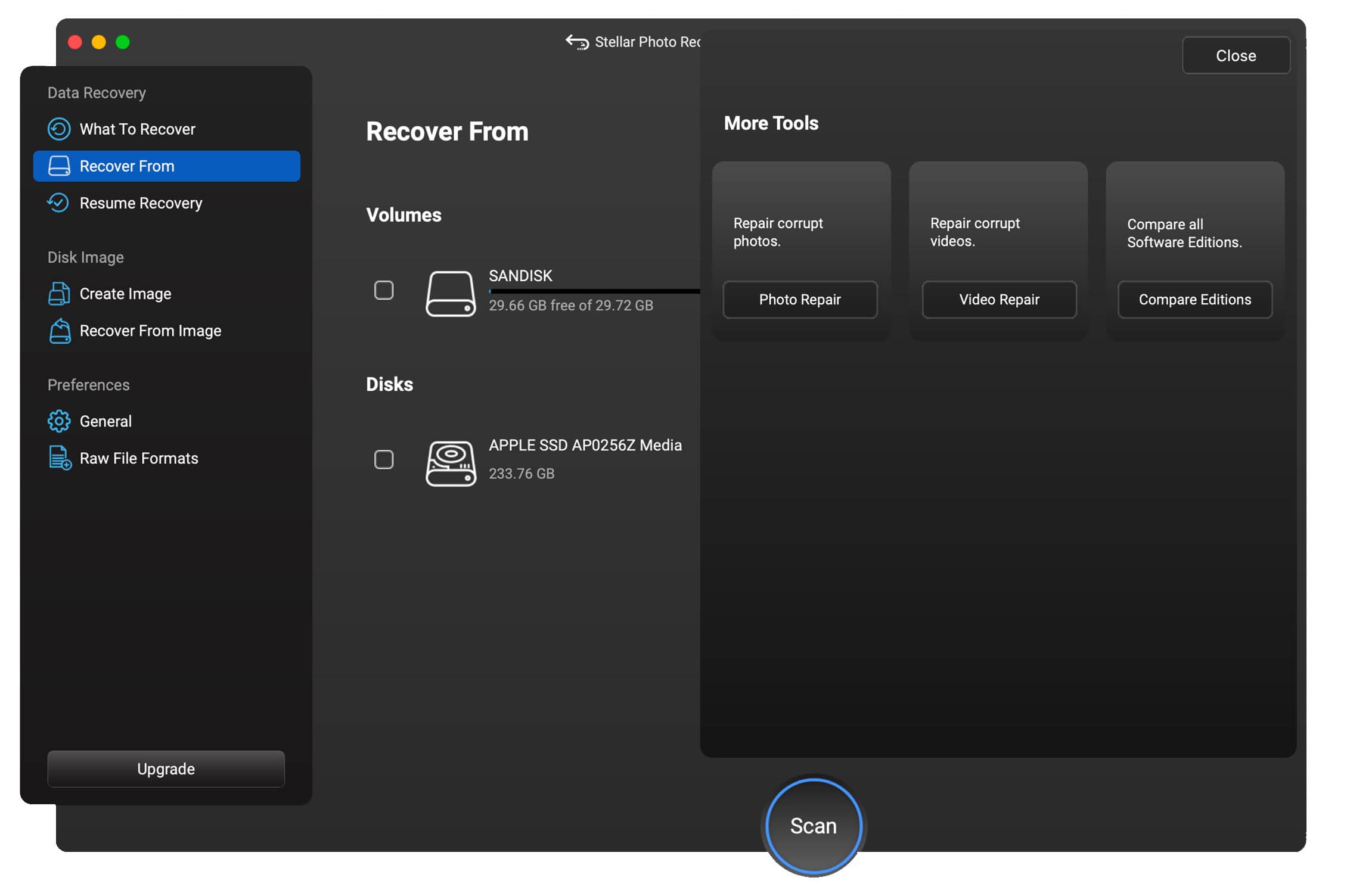This screenshot has height=896, width=1347.
Task: Click the Compare Editions button
Action: point(1194,300)
